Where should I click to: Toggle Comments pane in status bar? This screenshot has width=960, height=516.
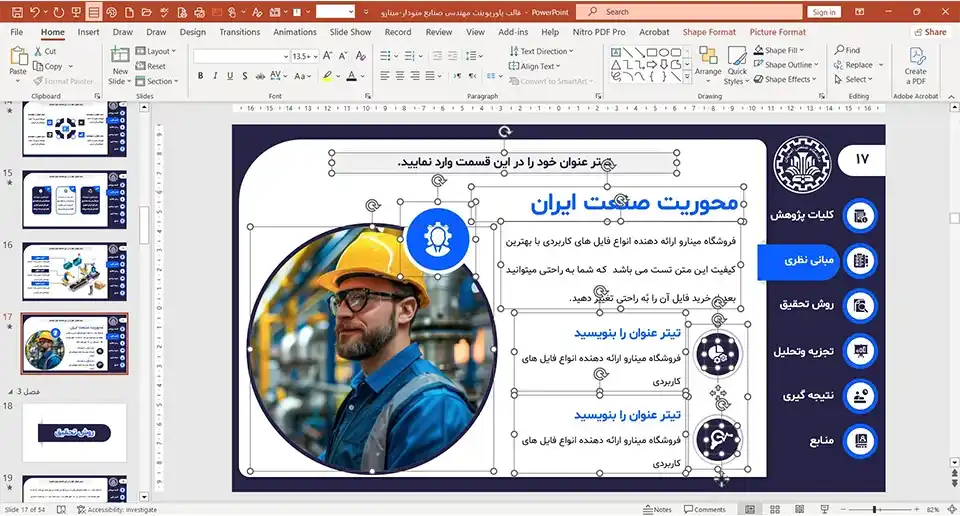(x=705, y=509)
